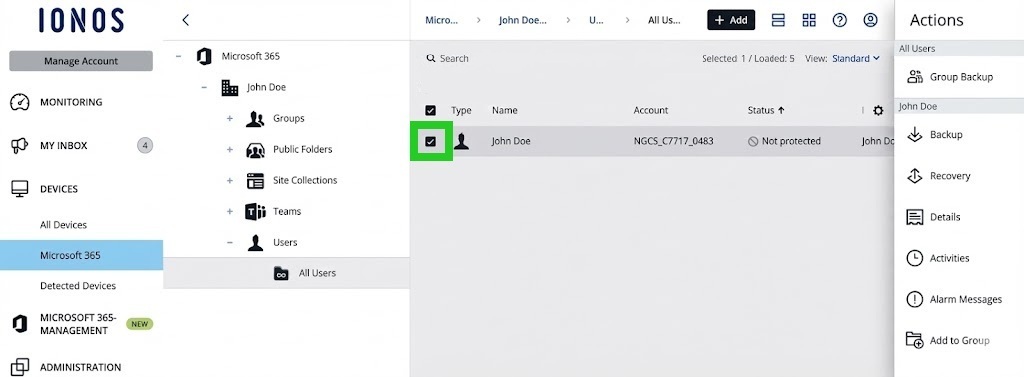The width and height of the screenshot is (1024, 377).
Task: Click the Administration icon
Action: [x=20, y=367]
